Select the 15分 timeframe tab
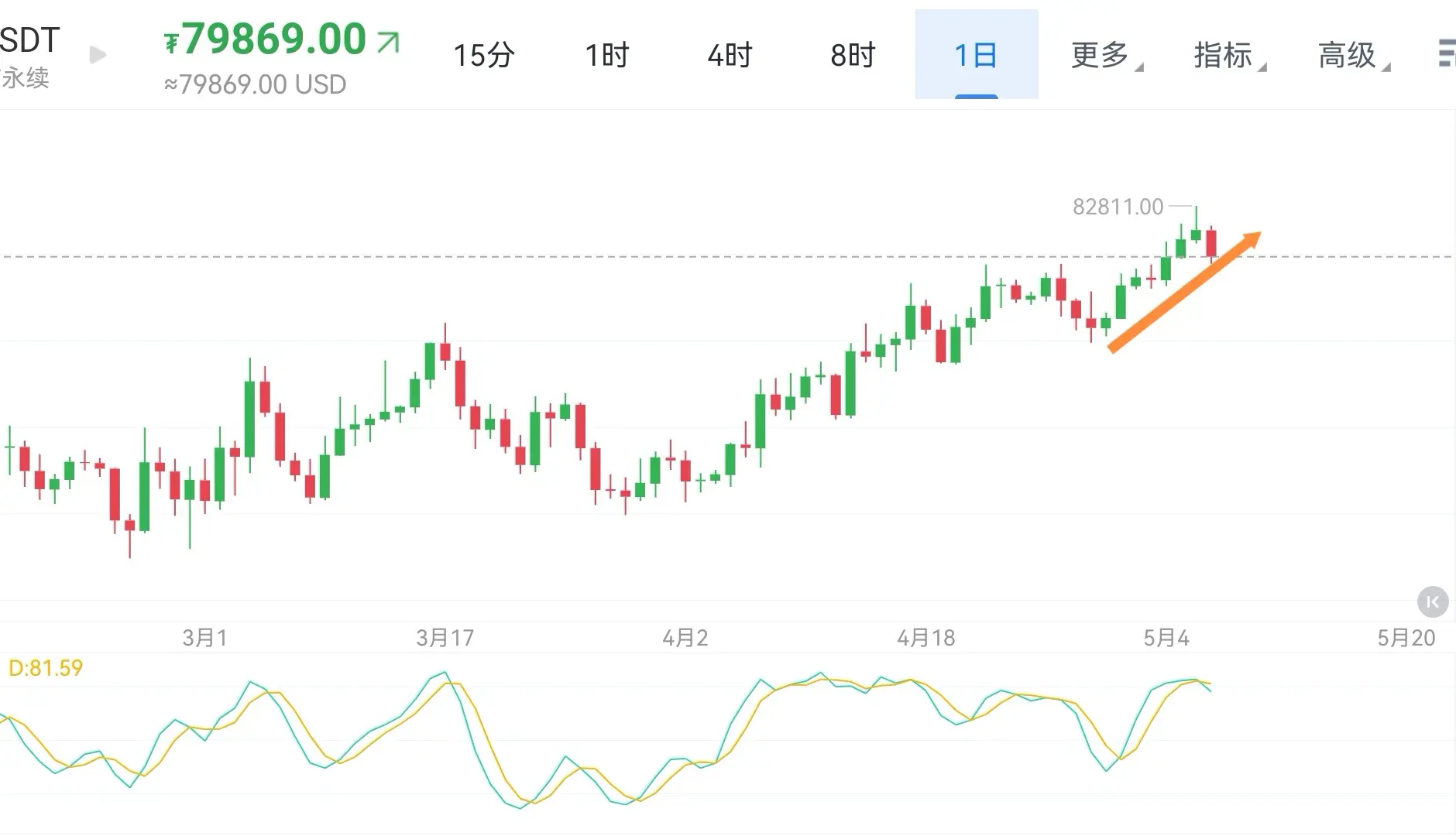The image size is (1456, 836). click(x=484, y=55)
